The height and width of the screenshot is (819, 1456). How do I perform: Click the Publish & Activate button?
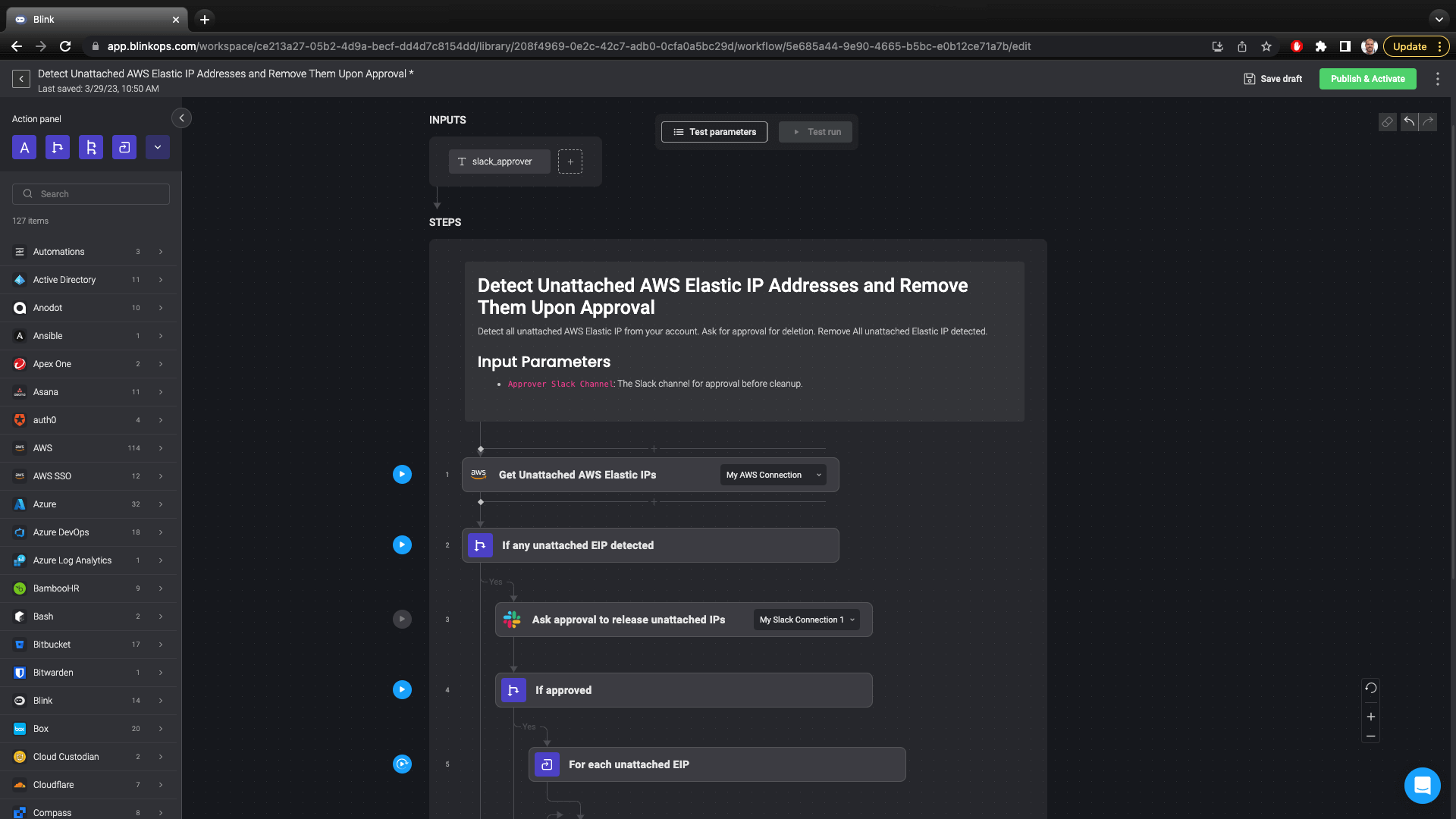[1367, 79]
